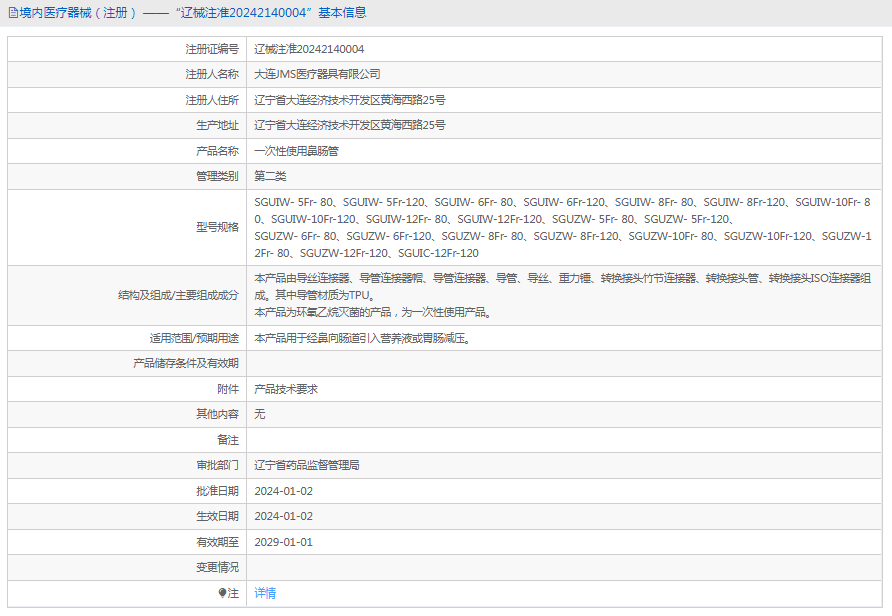The height and width of the screenshot is (616, 892).
Task: Click the 生效日期 label
Action: point(217,516)
